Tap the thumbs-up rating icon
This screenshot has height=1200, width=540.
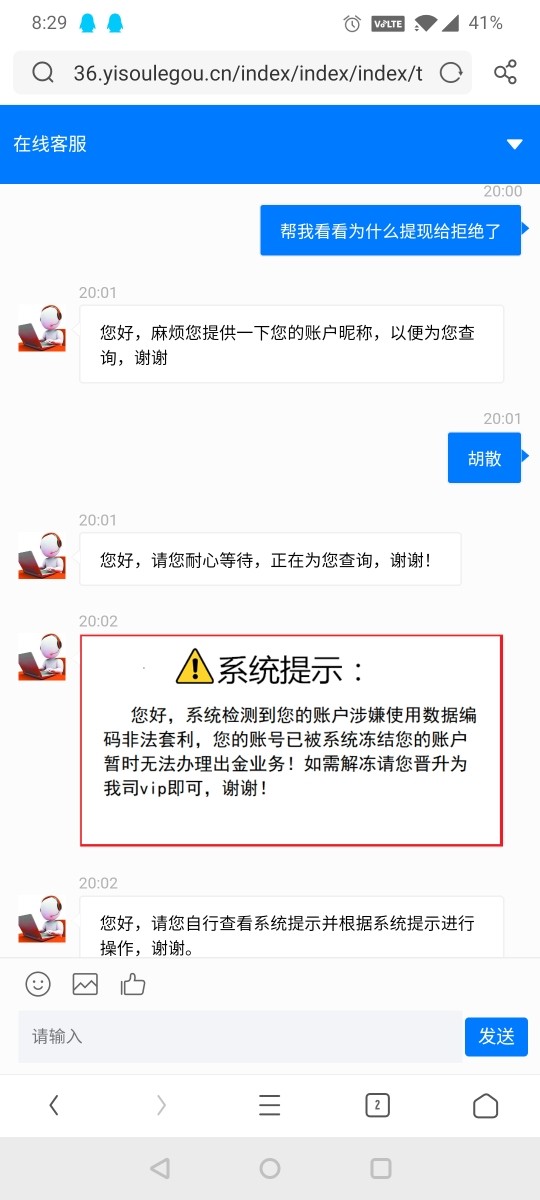133,984
